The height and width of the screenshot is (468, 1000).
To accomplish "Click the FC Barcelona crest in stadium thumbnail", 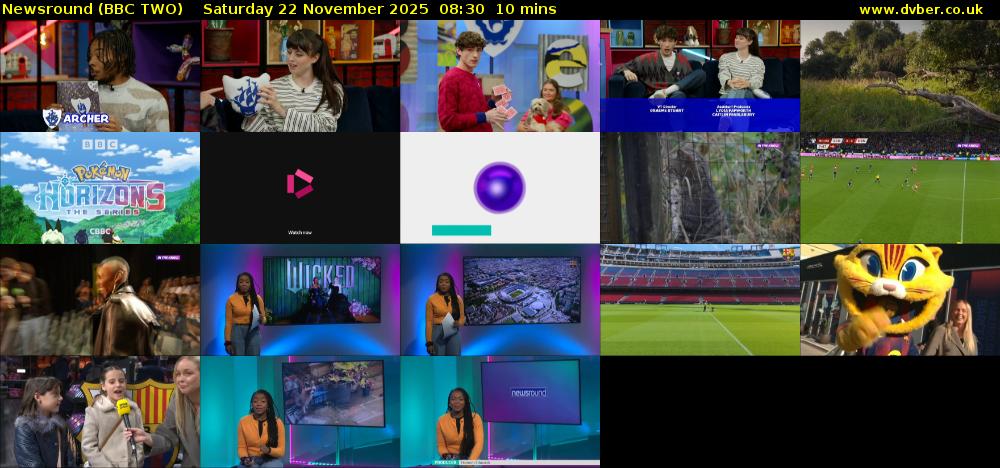I will coord(788,254).
